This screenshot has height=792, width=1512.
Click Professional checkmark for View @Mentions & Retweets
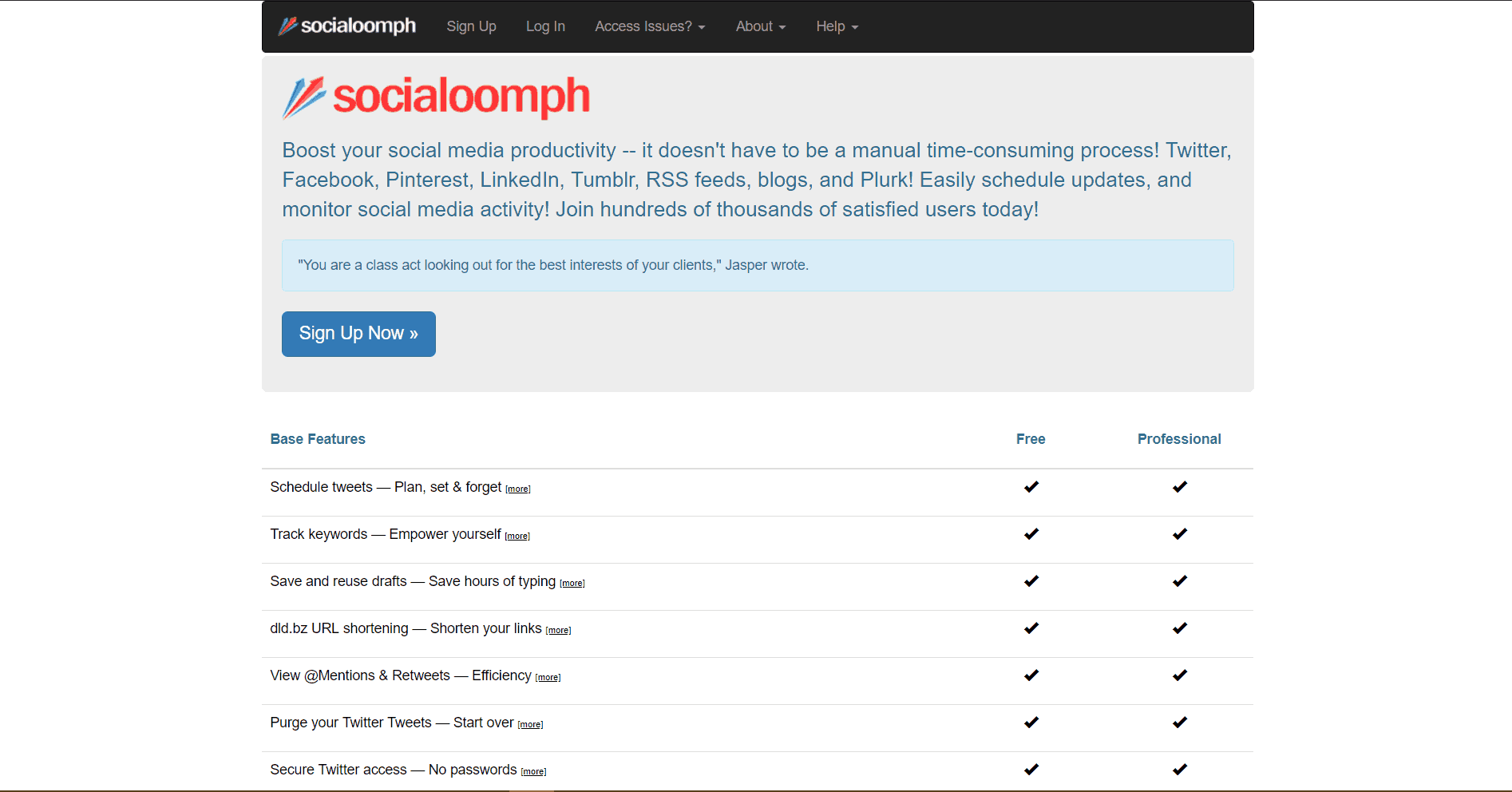(1180, 675)
